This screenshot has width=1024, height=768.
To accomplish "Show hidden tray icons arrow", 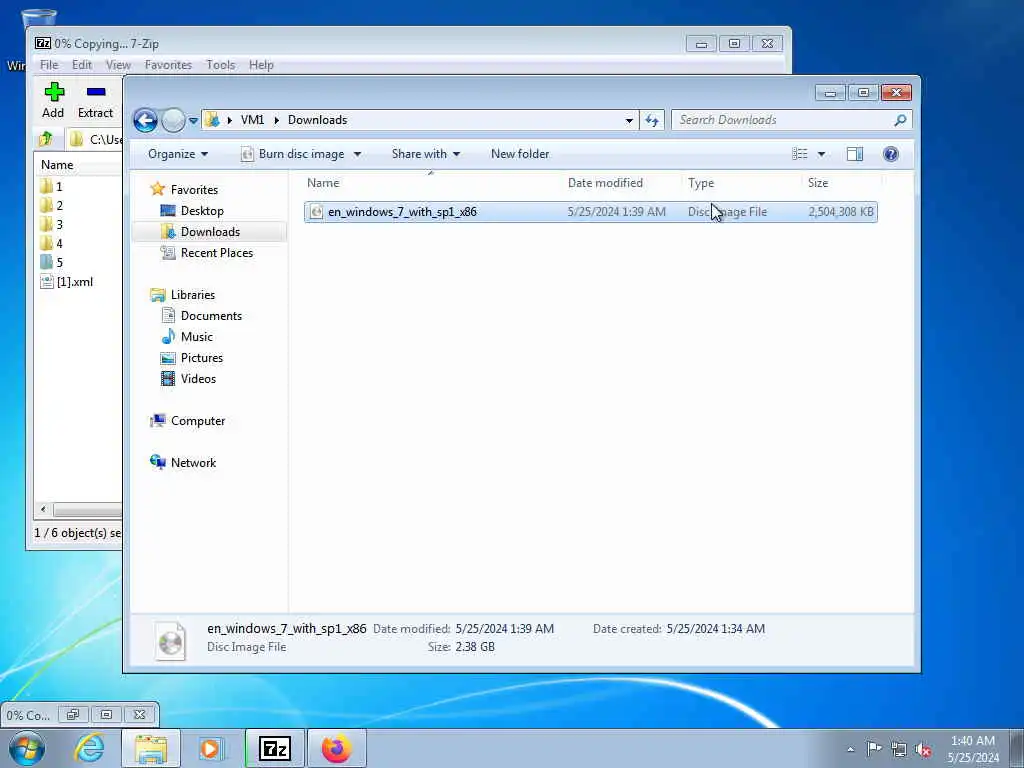I will click(x=850, y=749).
